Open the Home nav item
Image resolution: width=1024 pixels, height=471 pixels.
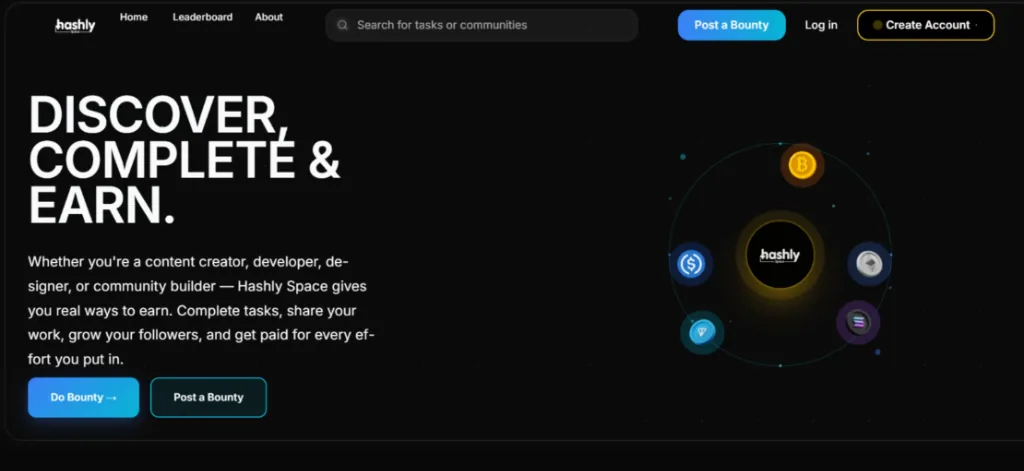click(x=134, y=17)
